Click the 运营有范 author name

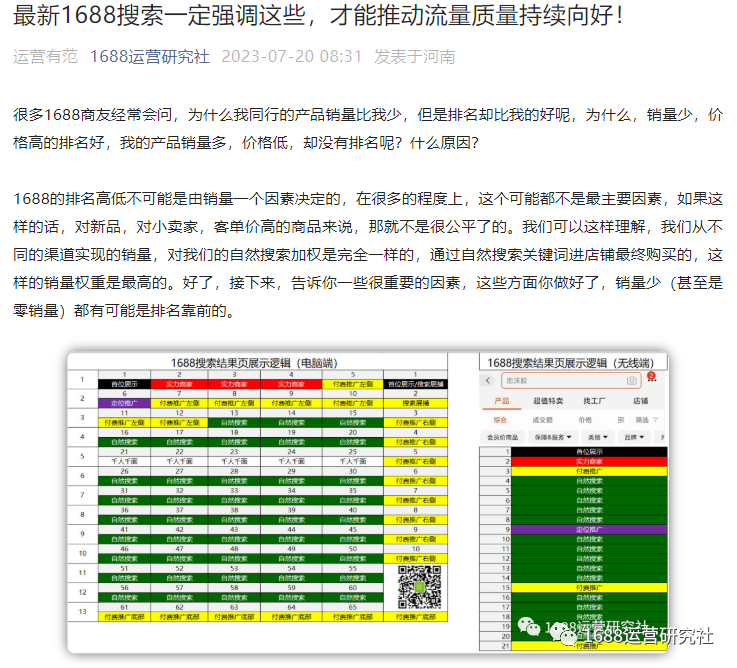tap(45, 56)
